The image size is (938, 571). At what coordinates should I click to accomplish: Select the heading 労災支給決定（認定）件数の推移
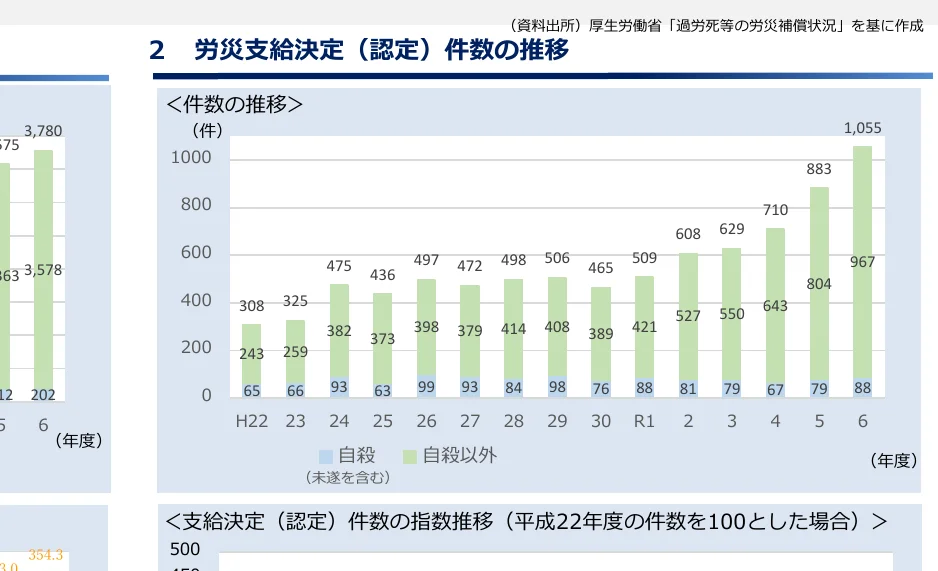381,51
